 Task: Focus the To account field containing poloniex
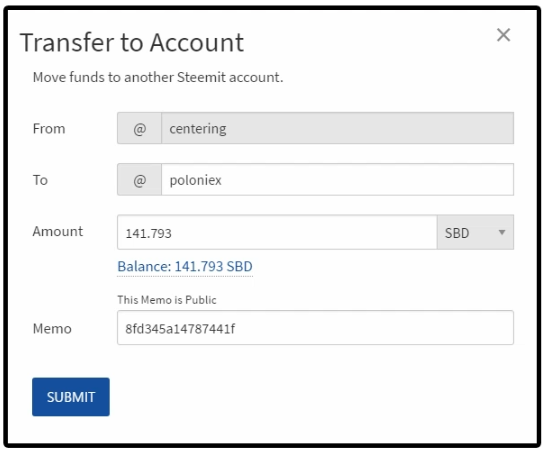pos(337,180)
